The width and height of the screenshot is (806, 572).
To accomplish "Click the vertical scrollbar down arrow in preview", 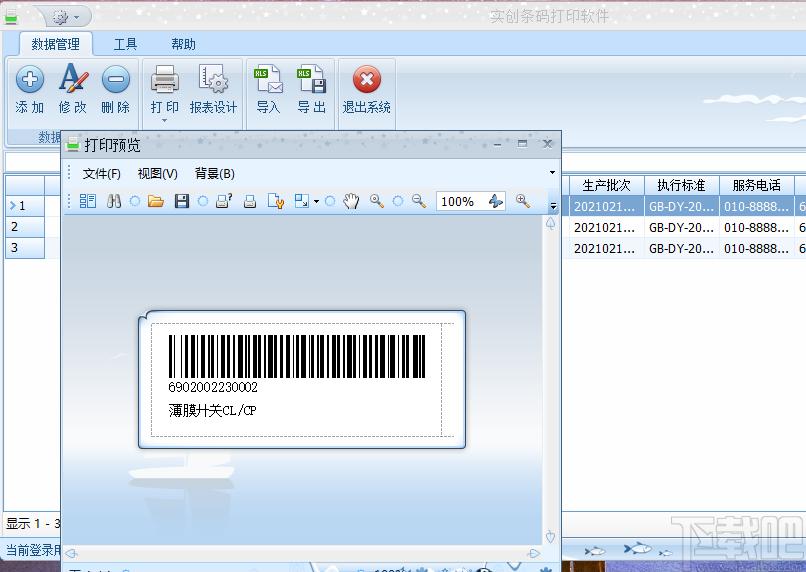I will [x=550, y=537].
